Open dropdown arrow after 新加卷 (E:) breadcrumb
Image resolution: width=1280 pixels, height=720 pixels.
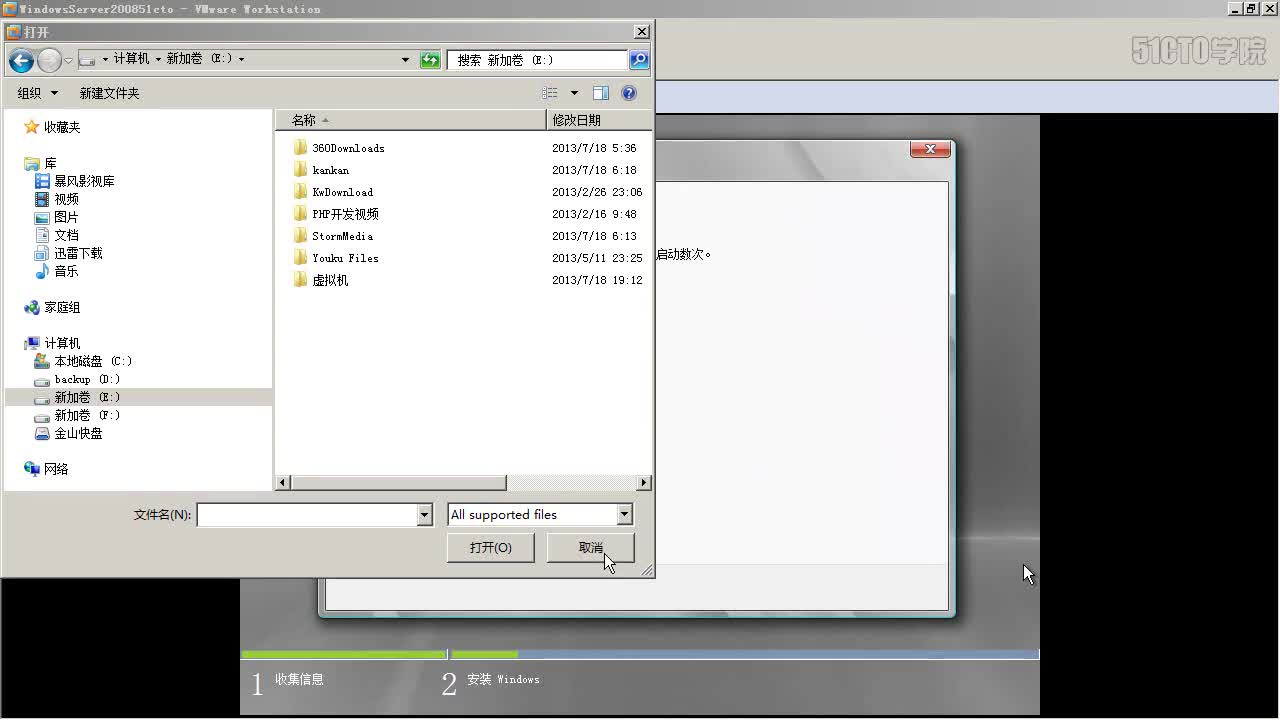pos(241,60)
